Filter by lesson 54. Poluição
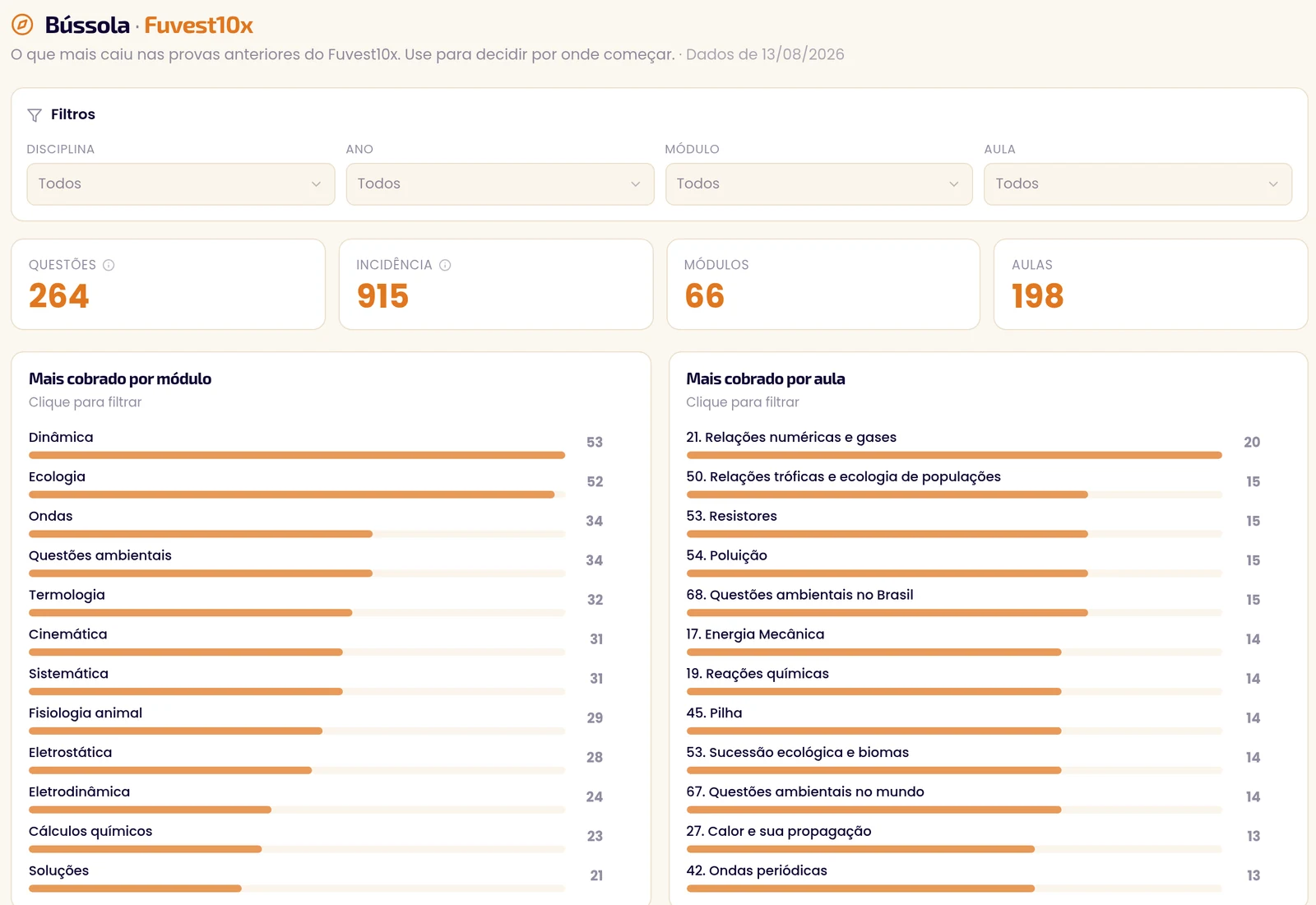 974,562
